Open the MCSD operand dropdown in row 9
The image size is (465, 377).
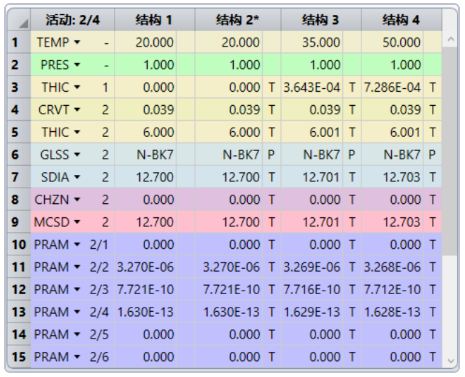[x=77, y=222]
